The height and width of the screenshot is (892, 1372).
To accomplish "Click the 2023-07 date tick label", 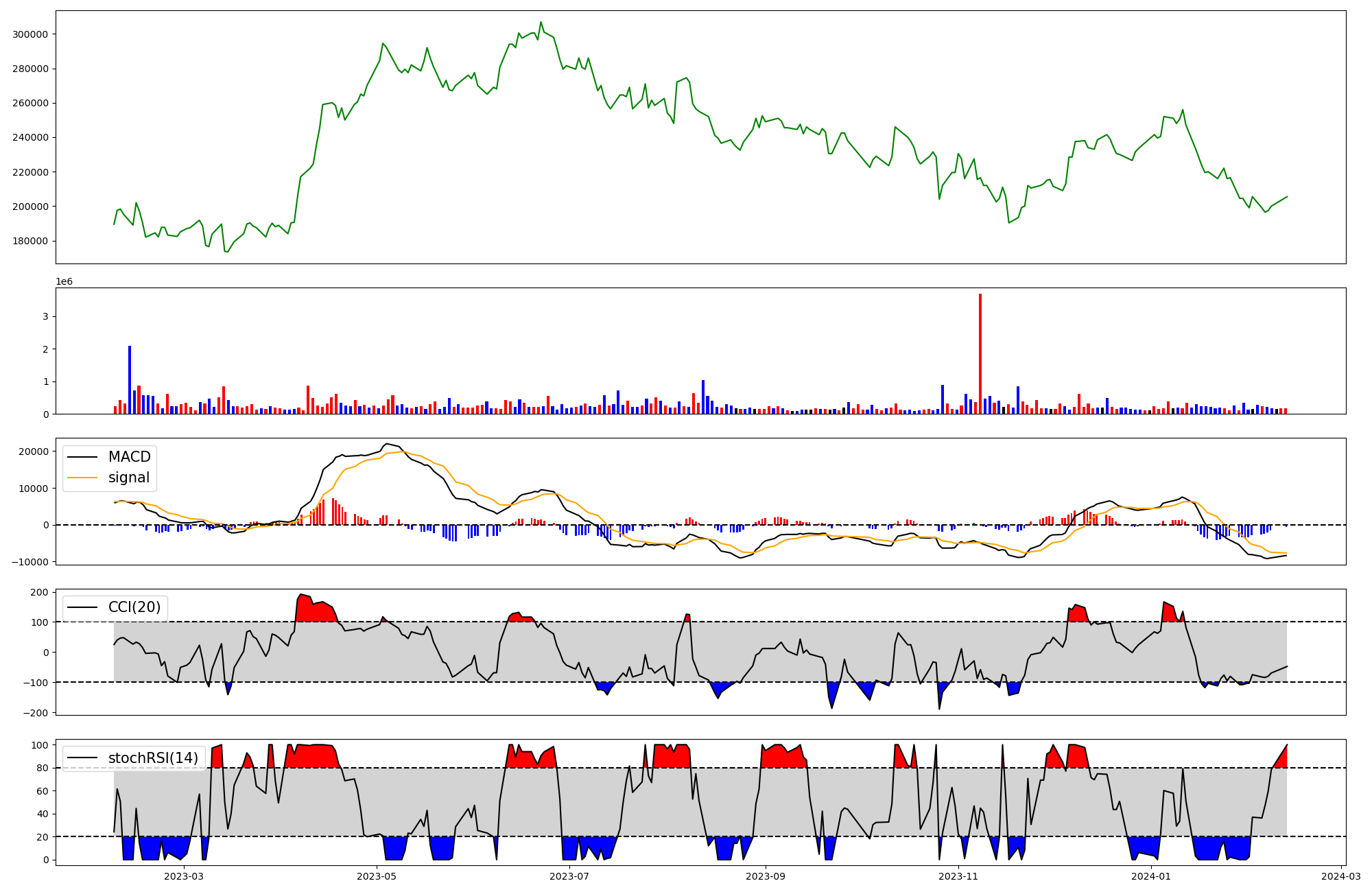I will click(x=569, y=876).
